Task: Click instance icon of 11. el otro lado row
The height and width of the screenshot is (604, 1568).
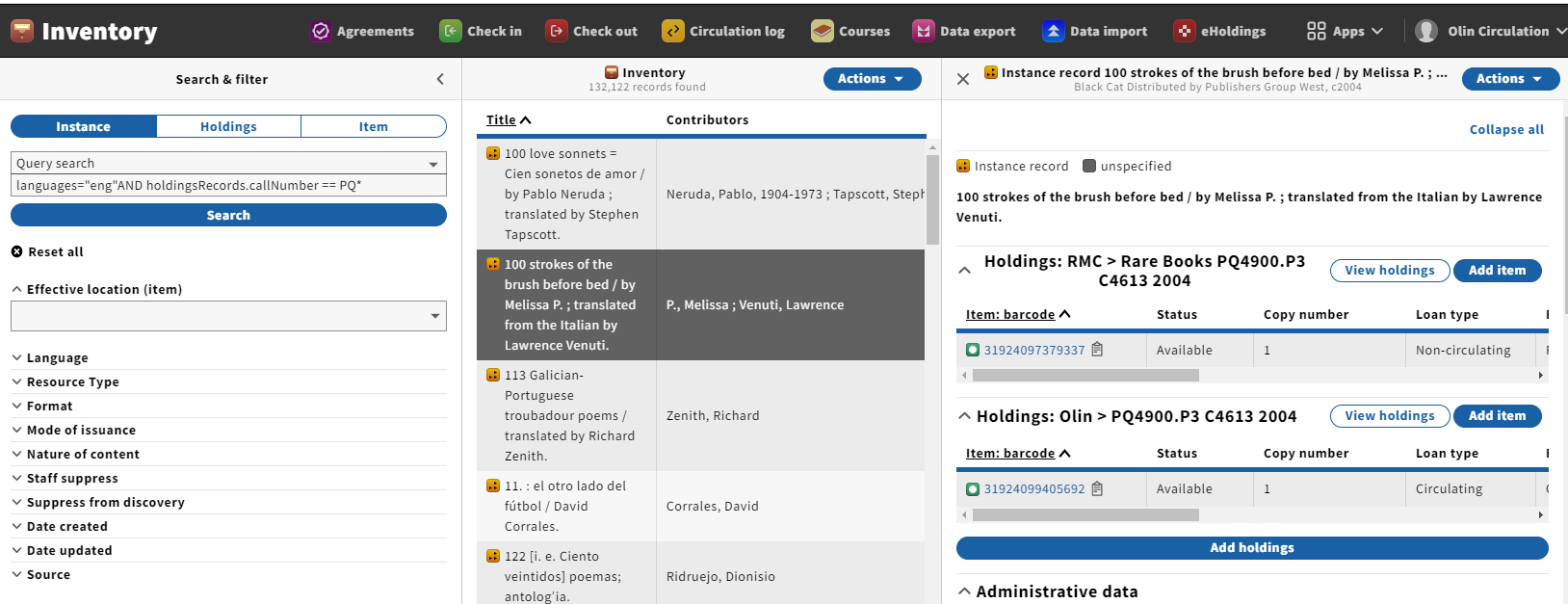Action: click(493, 486)
